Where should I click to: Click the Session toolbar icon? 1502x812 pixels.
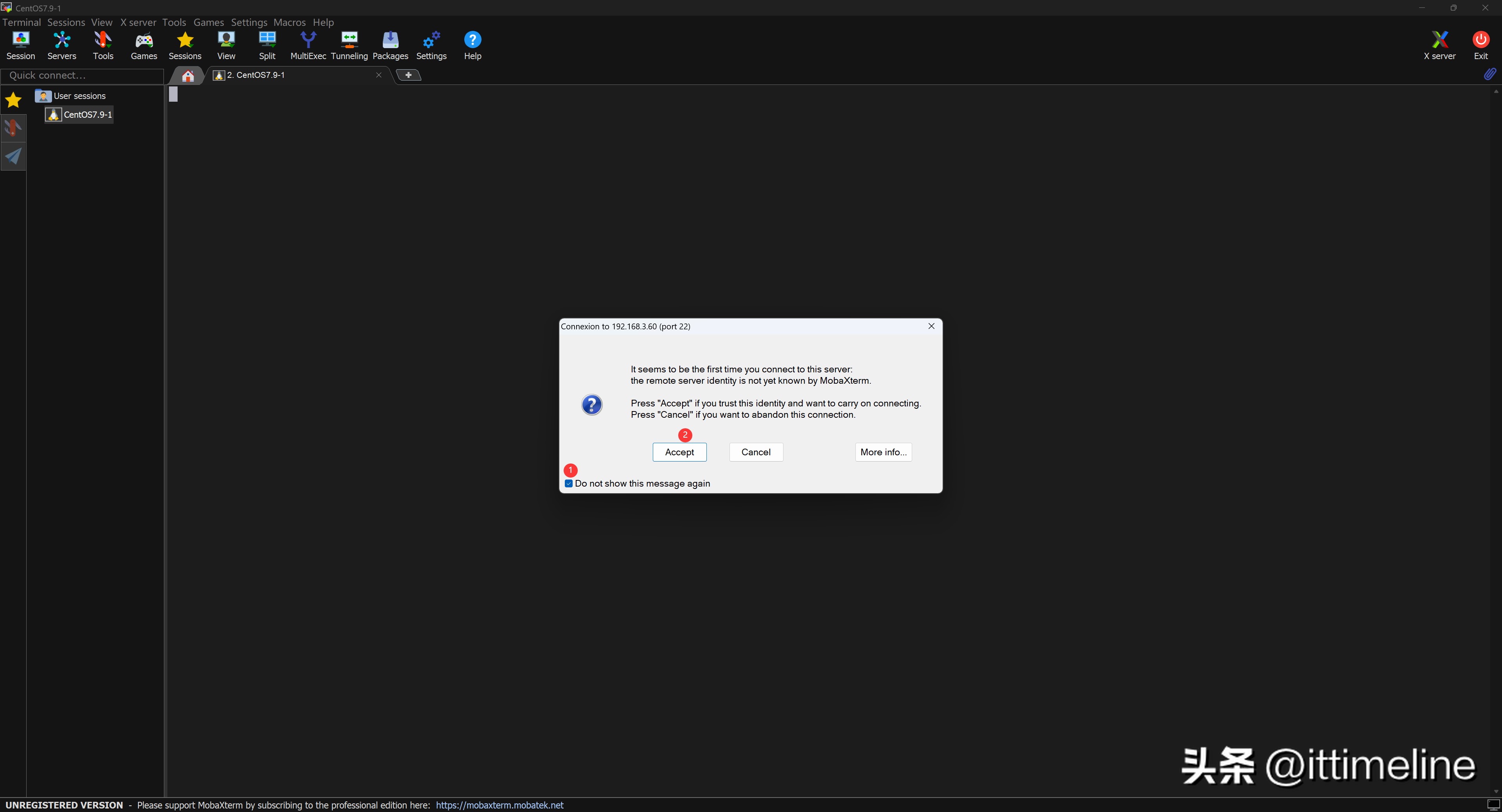point(20,45)
